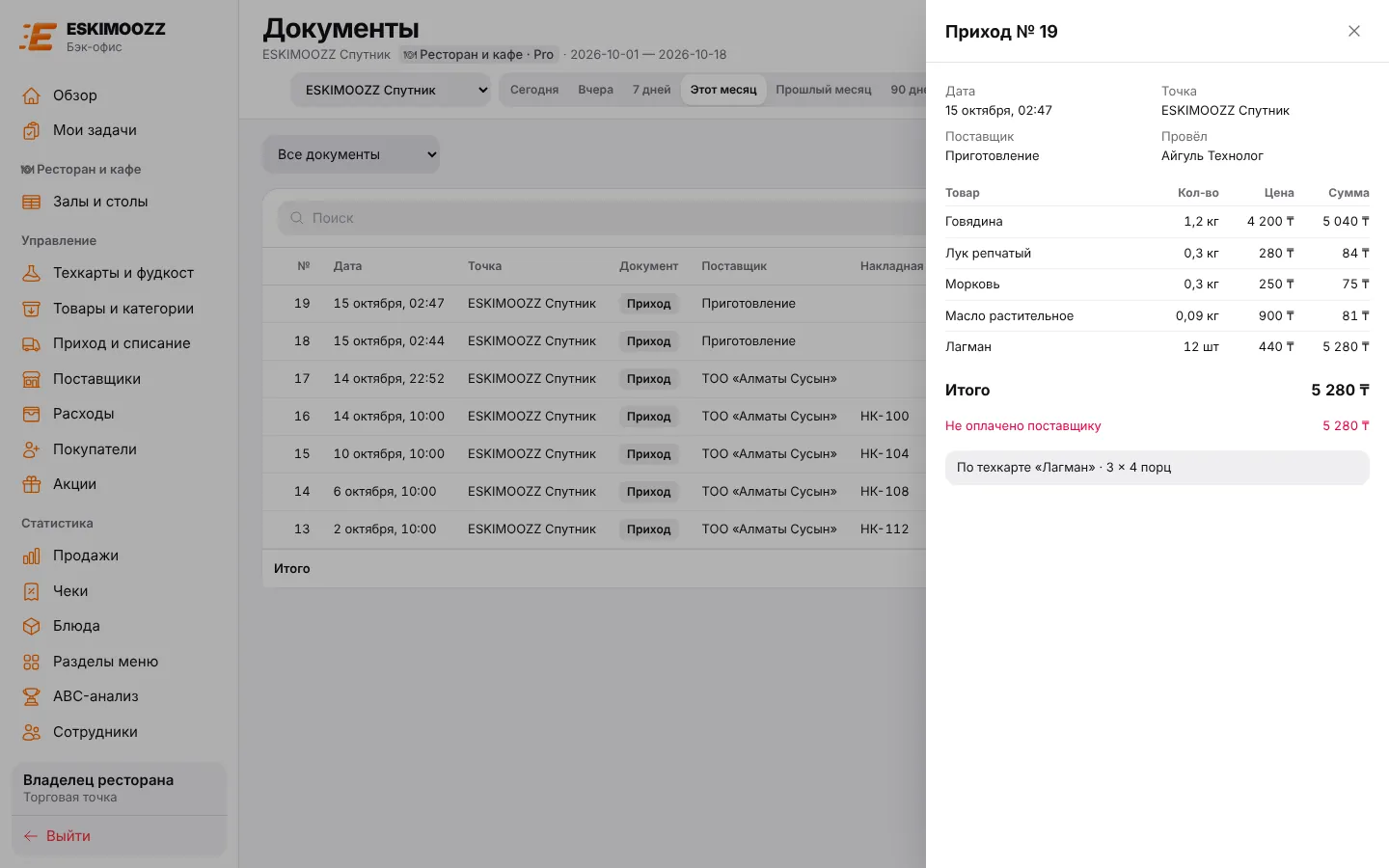
Task: Click the Чеки receipt icon
Action: (32, 591)
